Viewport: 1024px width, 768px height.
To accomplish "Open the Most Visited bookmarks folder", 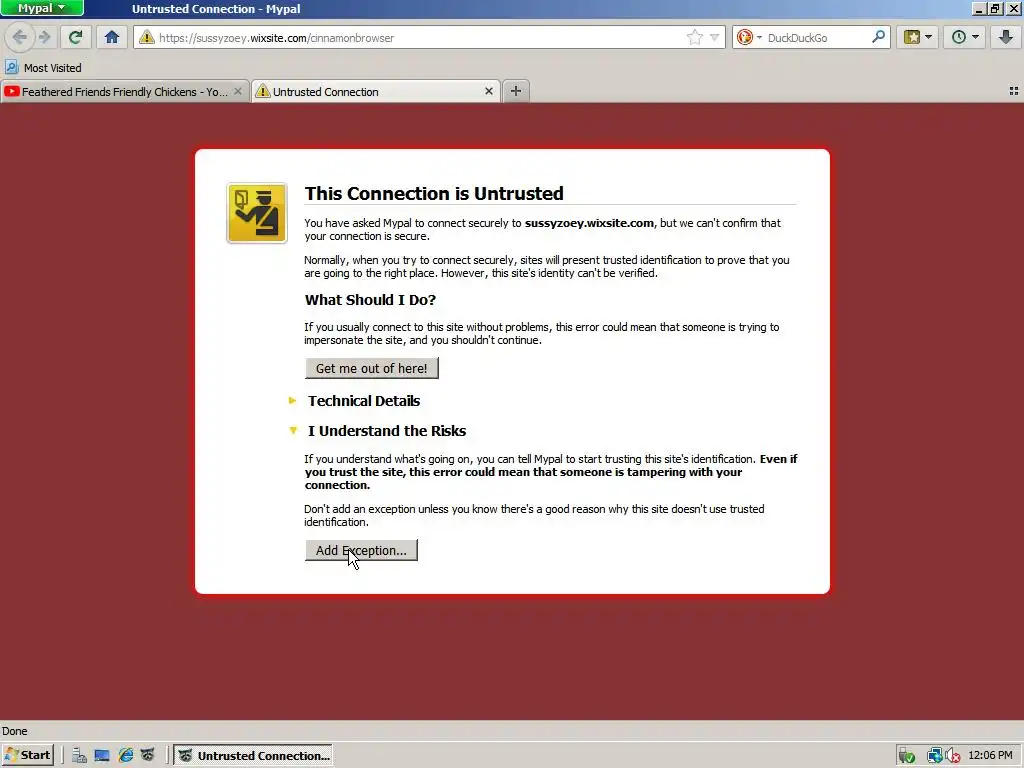I will [x=44, y=67].
